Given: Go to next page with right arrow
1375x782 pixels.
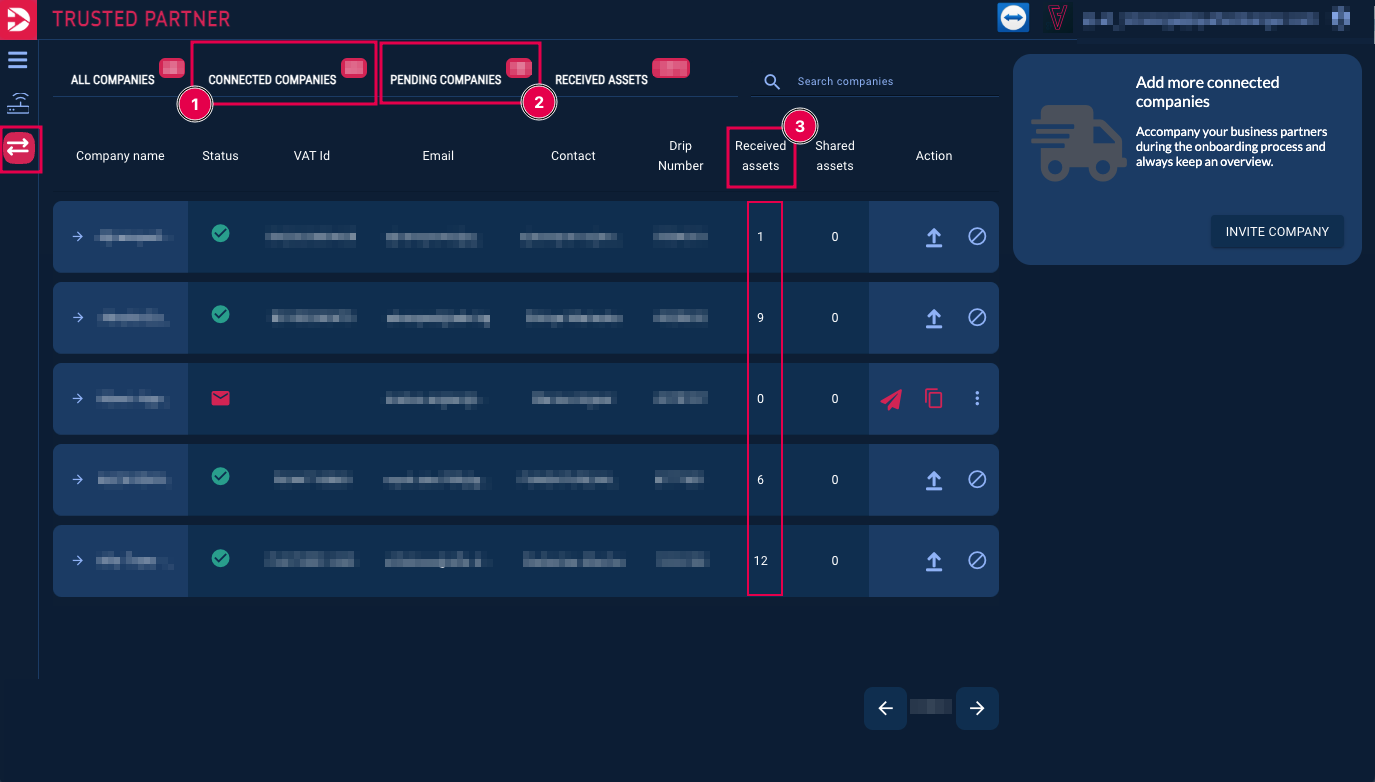Looking at the screenshot, I should click(977, 709).
